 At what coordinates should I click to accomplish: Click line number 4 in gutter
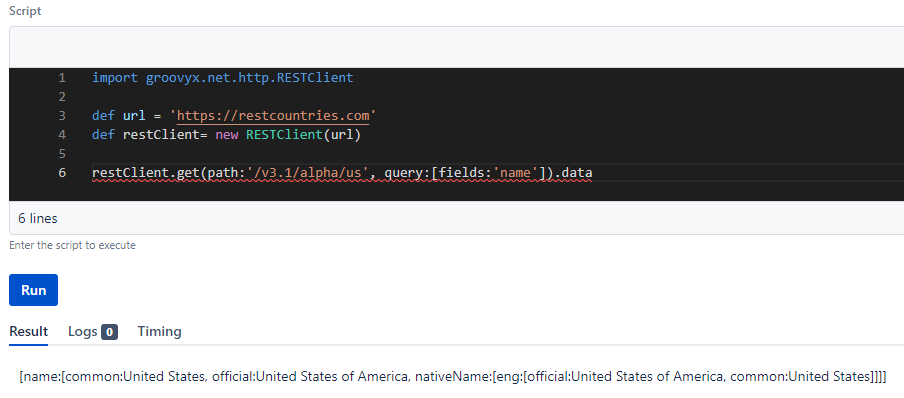click(62, 135)
